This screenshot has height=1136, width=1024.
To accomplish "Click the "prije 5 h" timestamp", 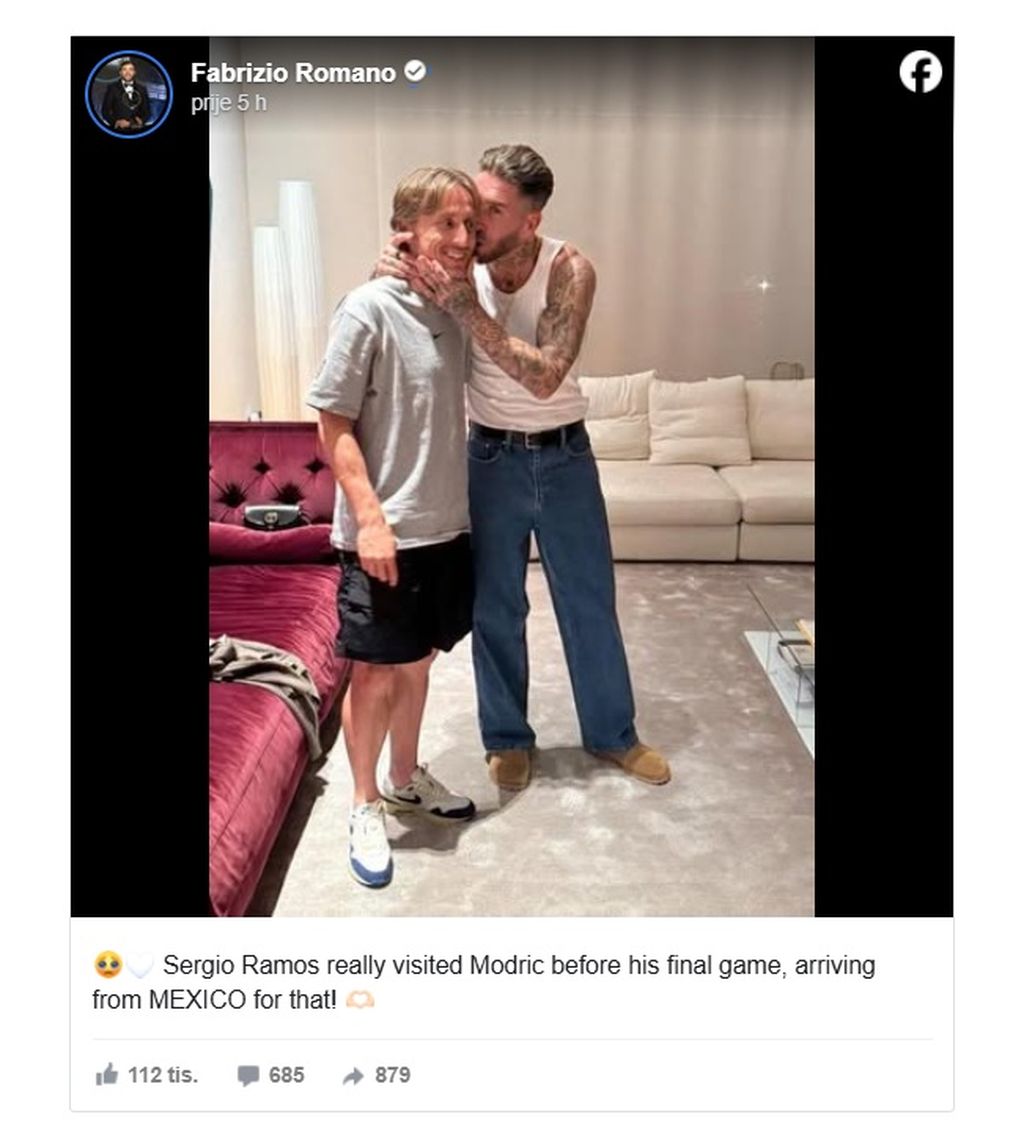I will 229,103.
